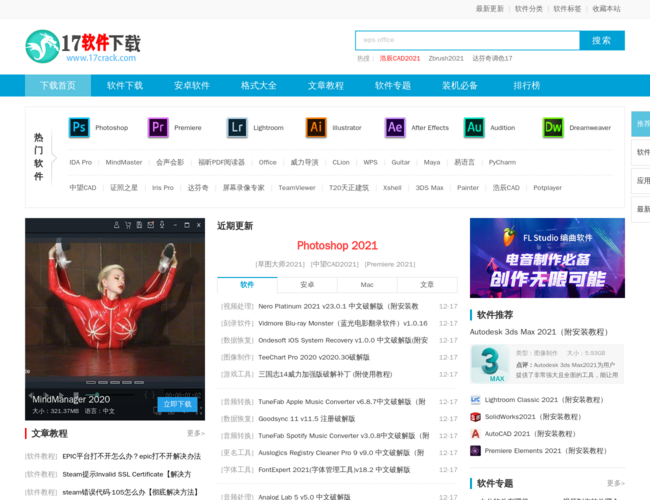Switch to the 软件 tab in 近期更新

point(247,284)
